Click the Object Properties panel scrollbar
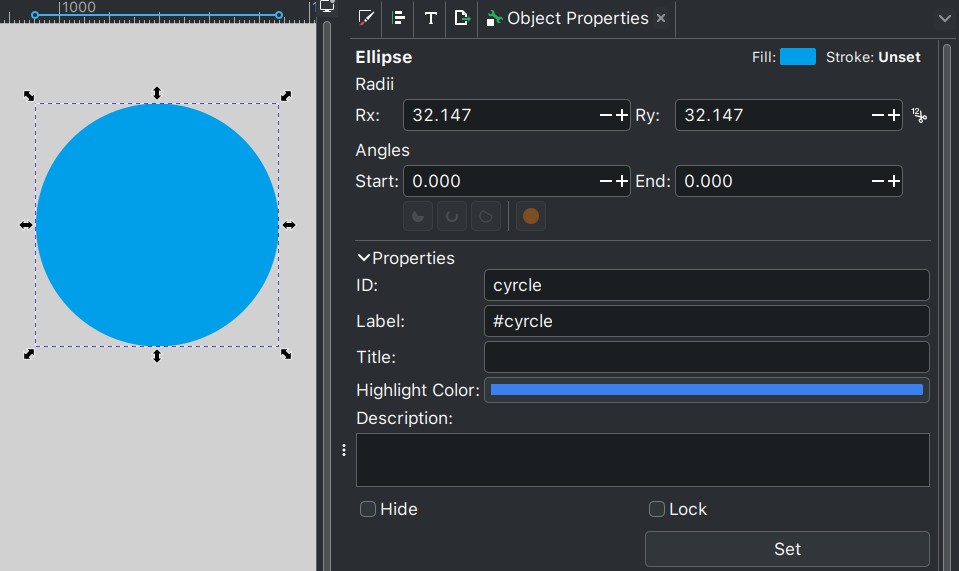959x571 pixels. point(947,306)
